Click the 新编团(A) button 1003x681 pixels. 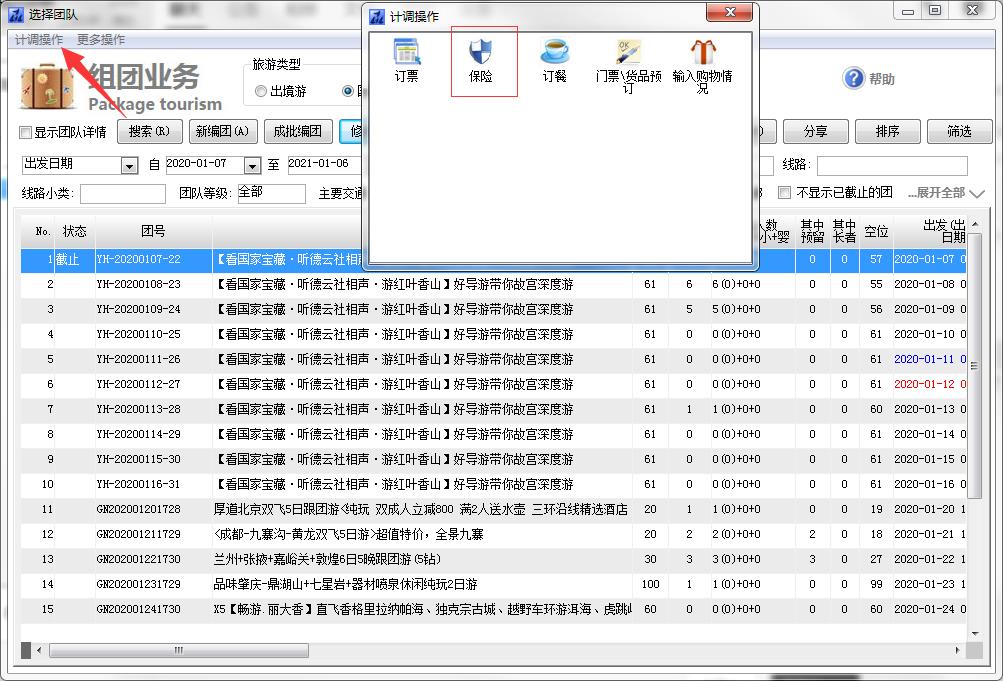(x=224, y=132)
